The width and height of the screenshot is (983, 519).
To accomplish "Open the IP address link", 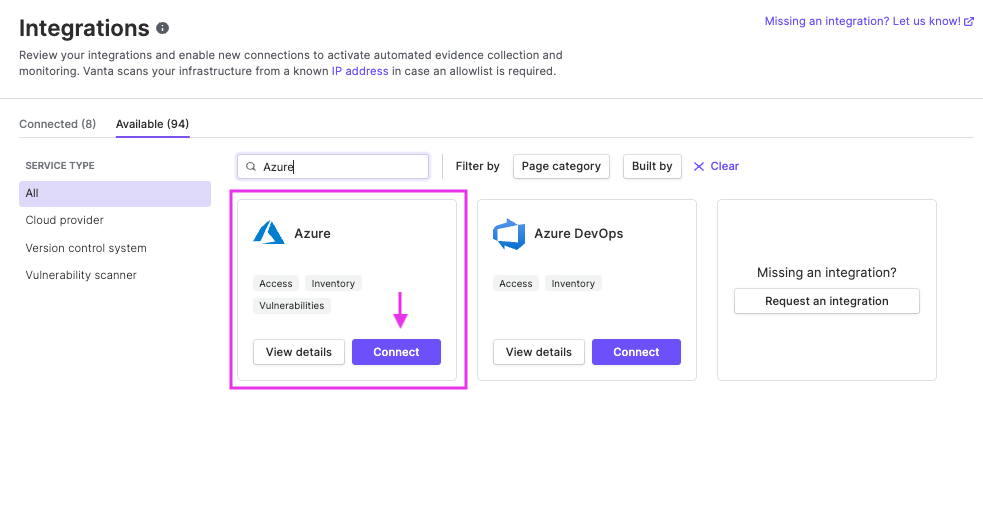I will (x=360, y=71).
